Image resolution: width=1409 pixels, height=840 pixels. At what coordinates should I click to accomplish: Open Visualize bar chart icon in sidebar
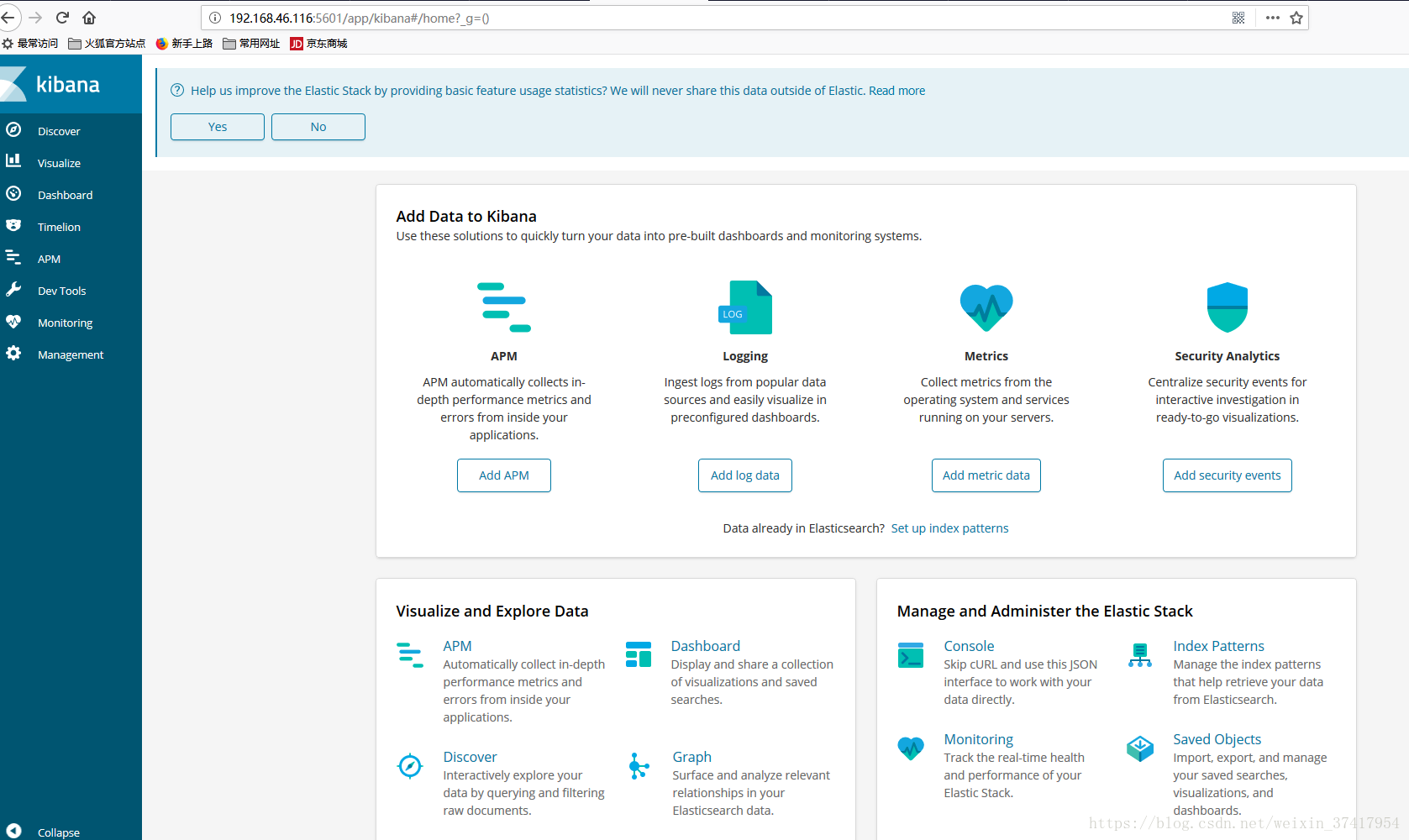[x=13, y=160]
